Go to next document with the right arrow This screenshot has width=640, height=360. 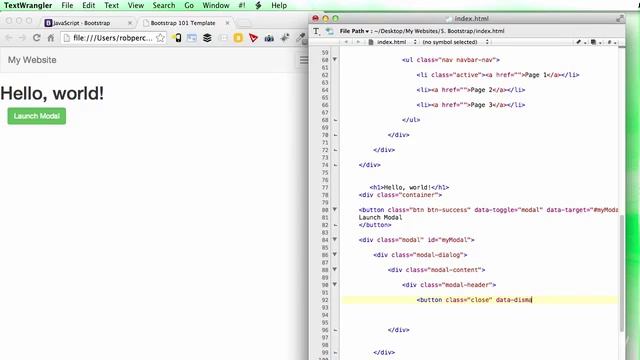tap(358, 42)
